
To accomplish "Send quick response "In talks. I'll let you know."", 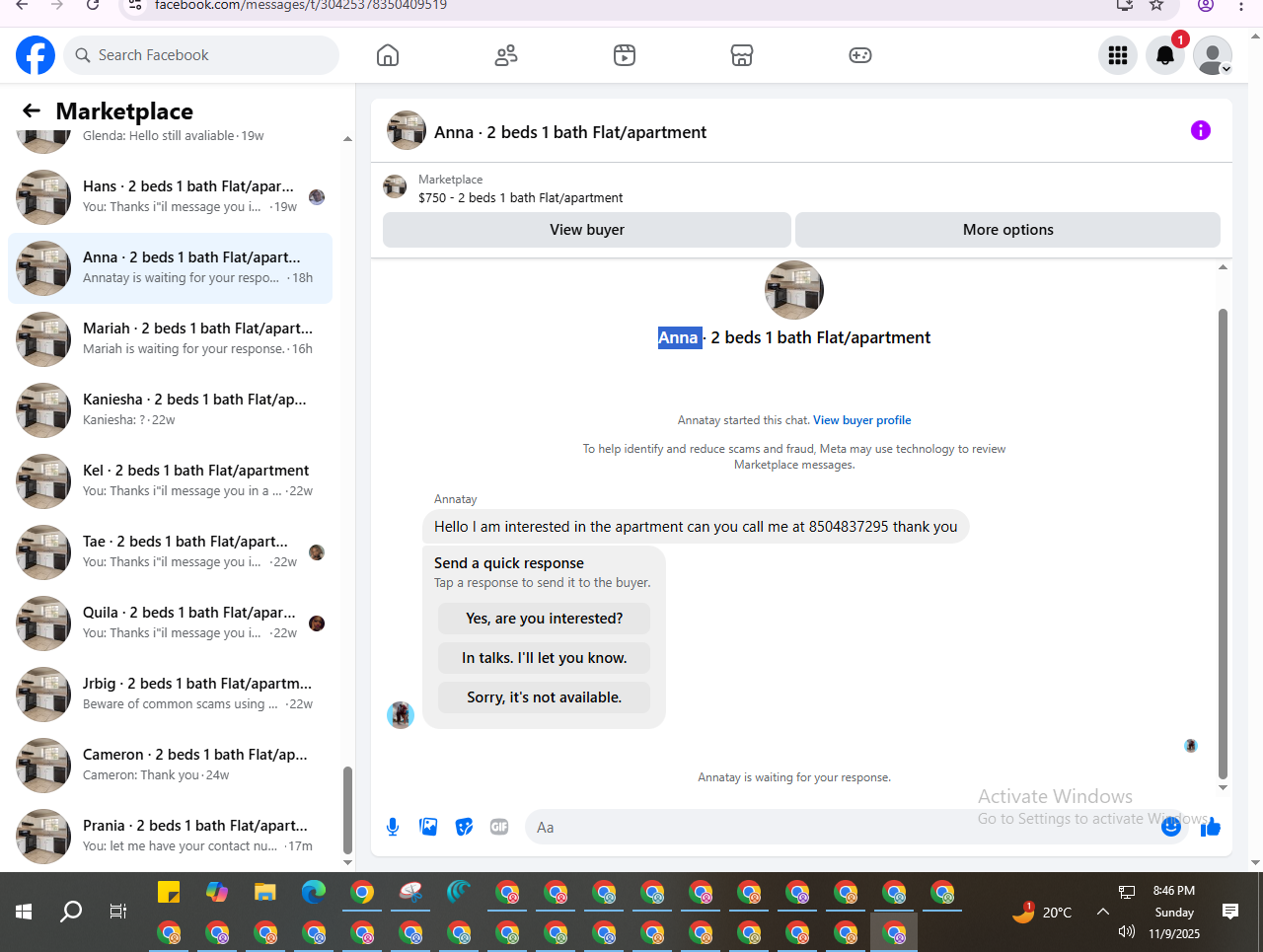I will [x=544, y=658].
